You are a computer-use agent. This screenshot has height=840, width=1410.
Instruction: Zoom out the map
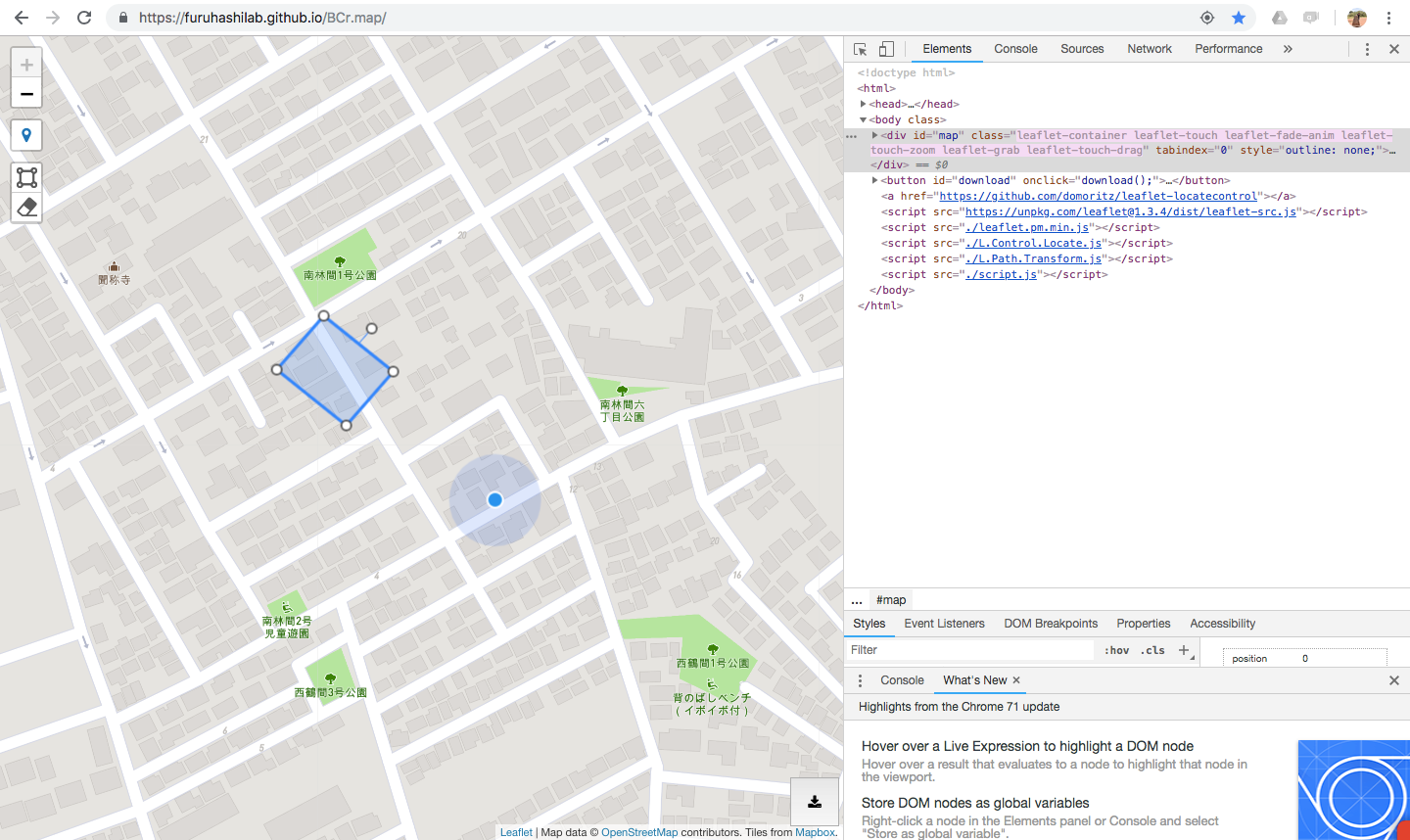tap(26, 94)
